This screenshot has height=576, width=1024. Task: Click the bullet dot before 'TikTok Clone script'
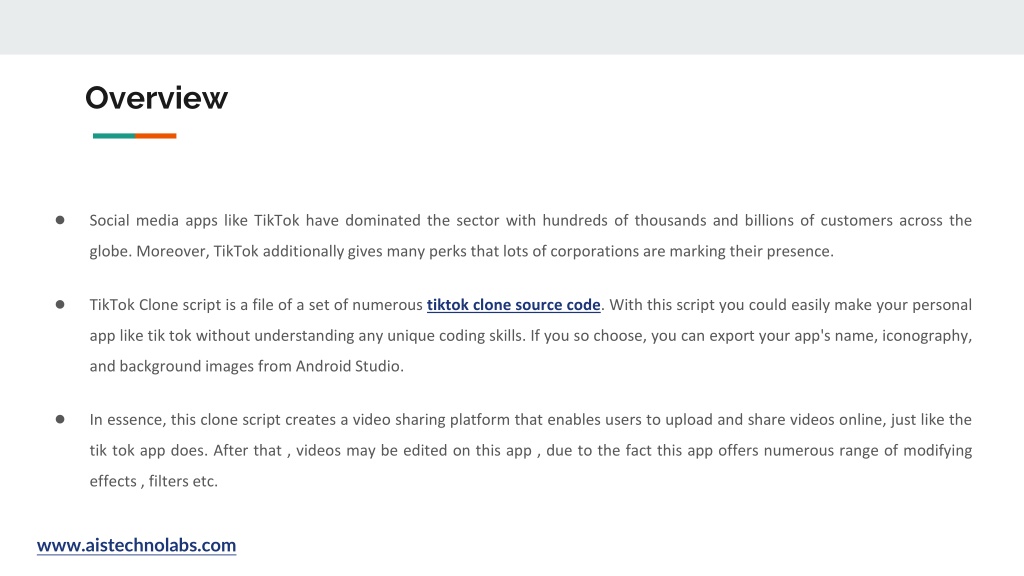[60, 304]
